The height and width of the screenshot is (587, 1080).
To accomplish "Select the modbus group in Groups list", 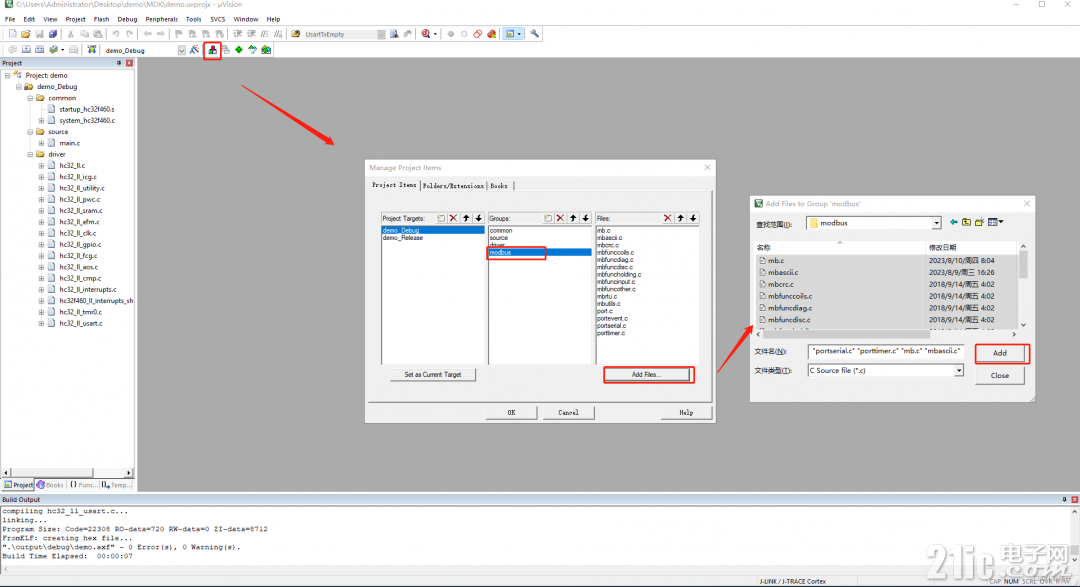I will (539, 253).
